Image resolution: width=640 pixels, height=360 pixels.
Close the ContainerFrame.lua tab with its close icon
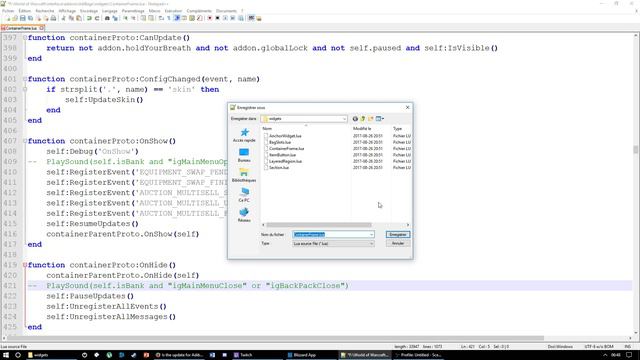tap(42, 28)
